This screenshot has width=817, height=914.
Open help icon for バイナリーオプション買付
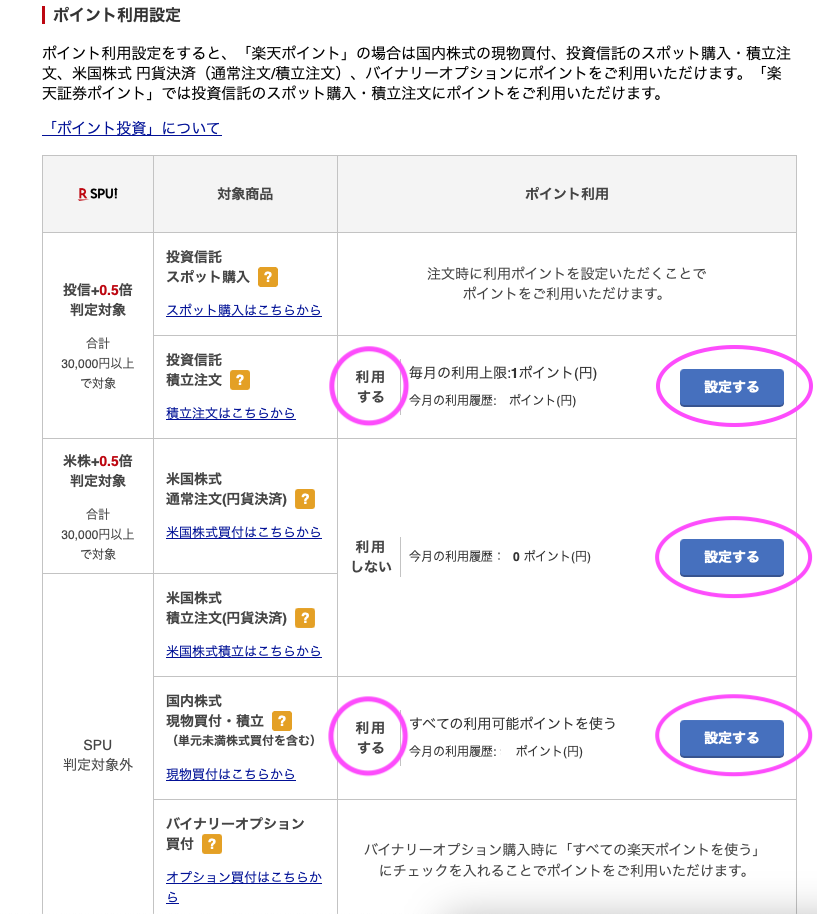coord(212,843)
